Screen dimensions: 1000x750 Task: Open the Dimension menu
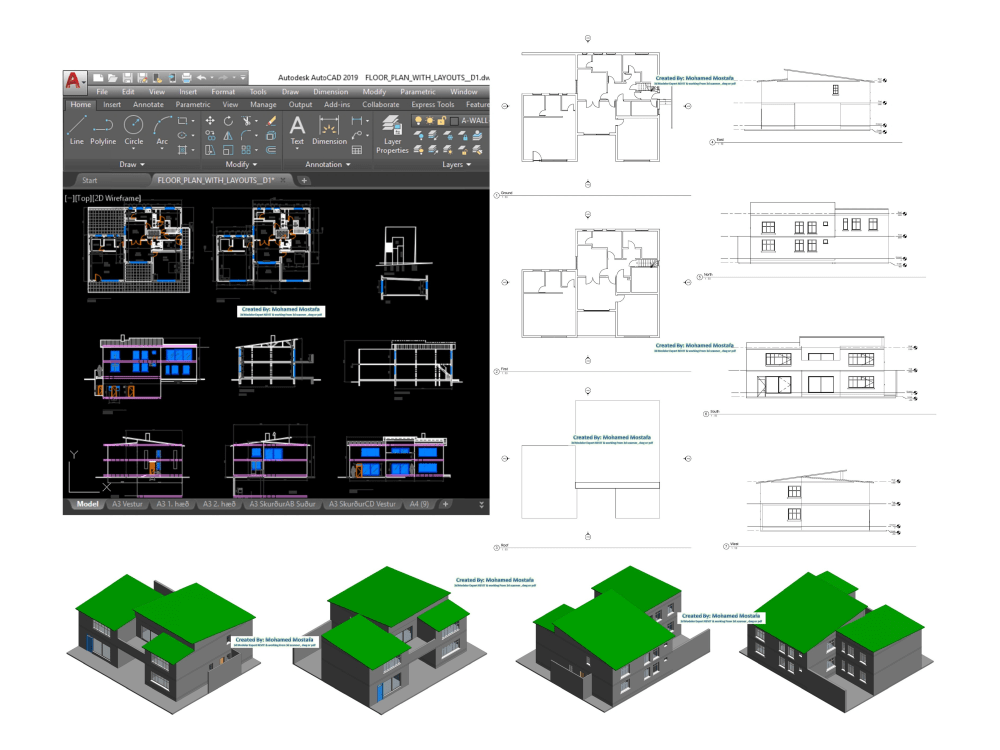pyautogui.click(x=331, y=92)
